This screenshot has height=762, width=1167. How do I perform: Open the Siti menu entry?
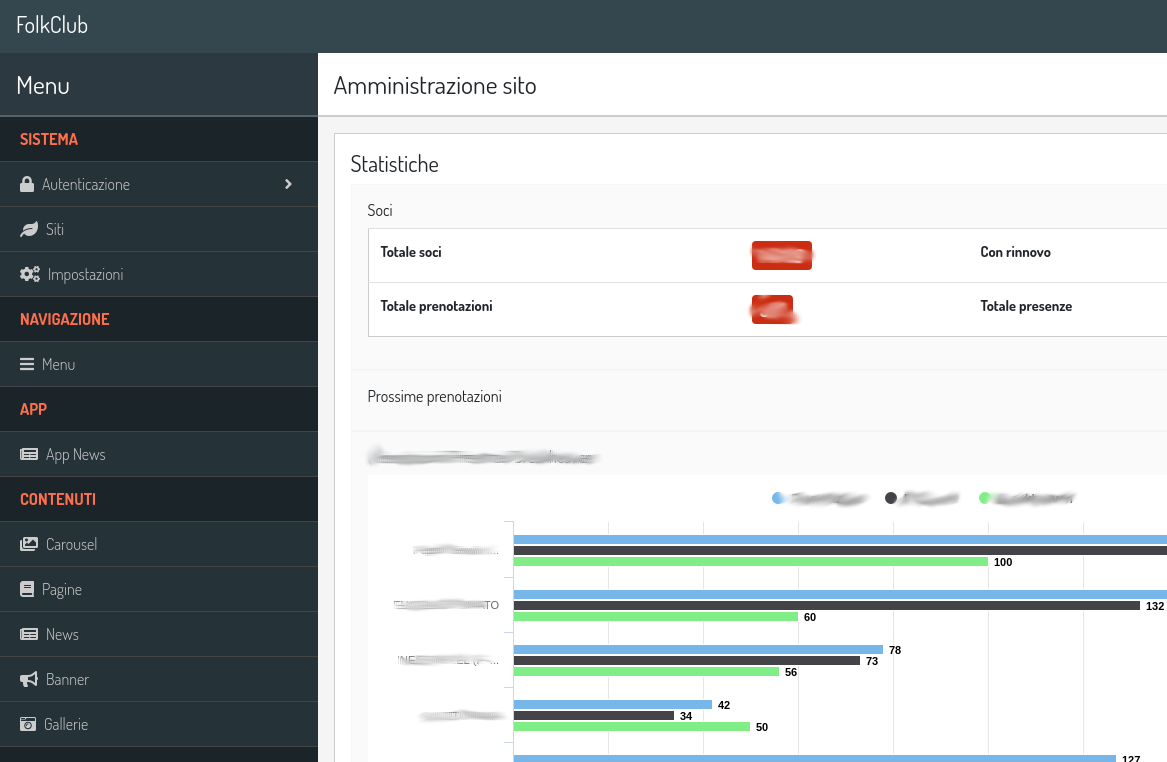click(x=55, y=230)
